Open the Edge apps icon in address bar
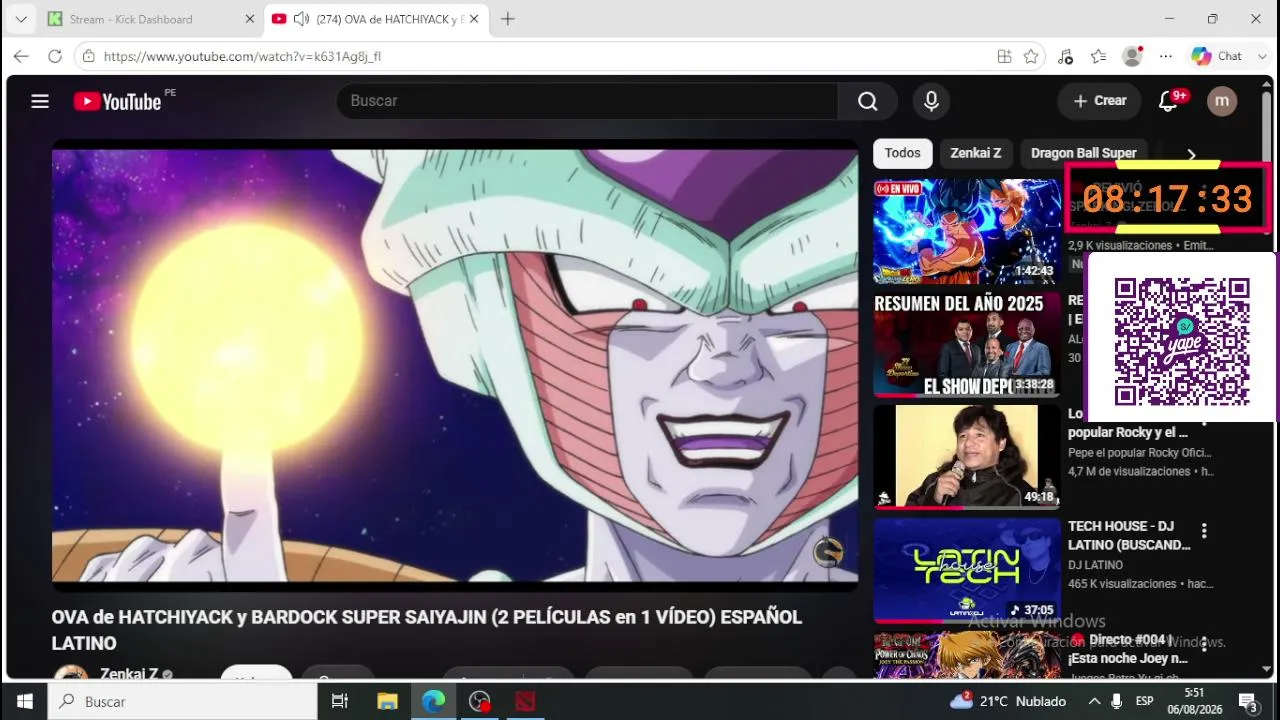Screen dimensions: 1280x720 click(1005, 56)
